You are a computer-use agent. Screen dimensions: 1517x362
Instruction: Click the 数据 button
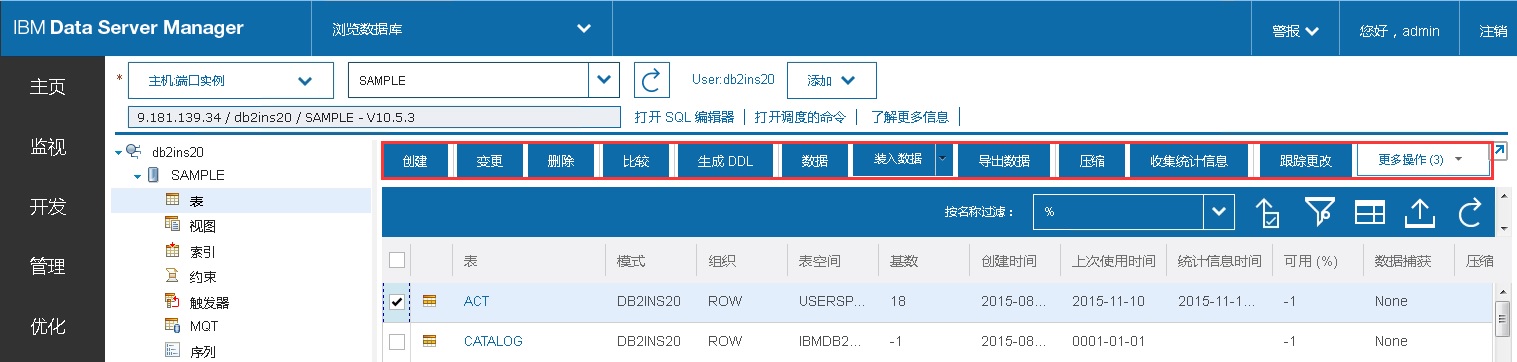point(815,161)
